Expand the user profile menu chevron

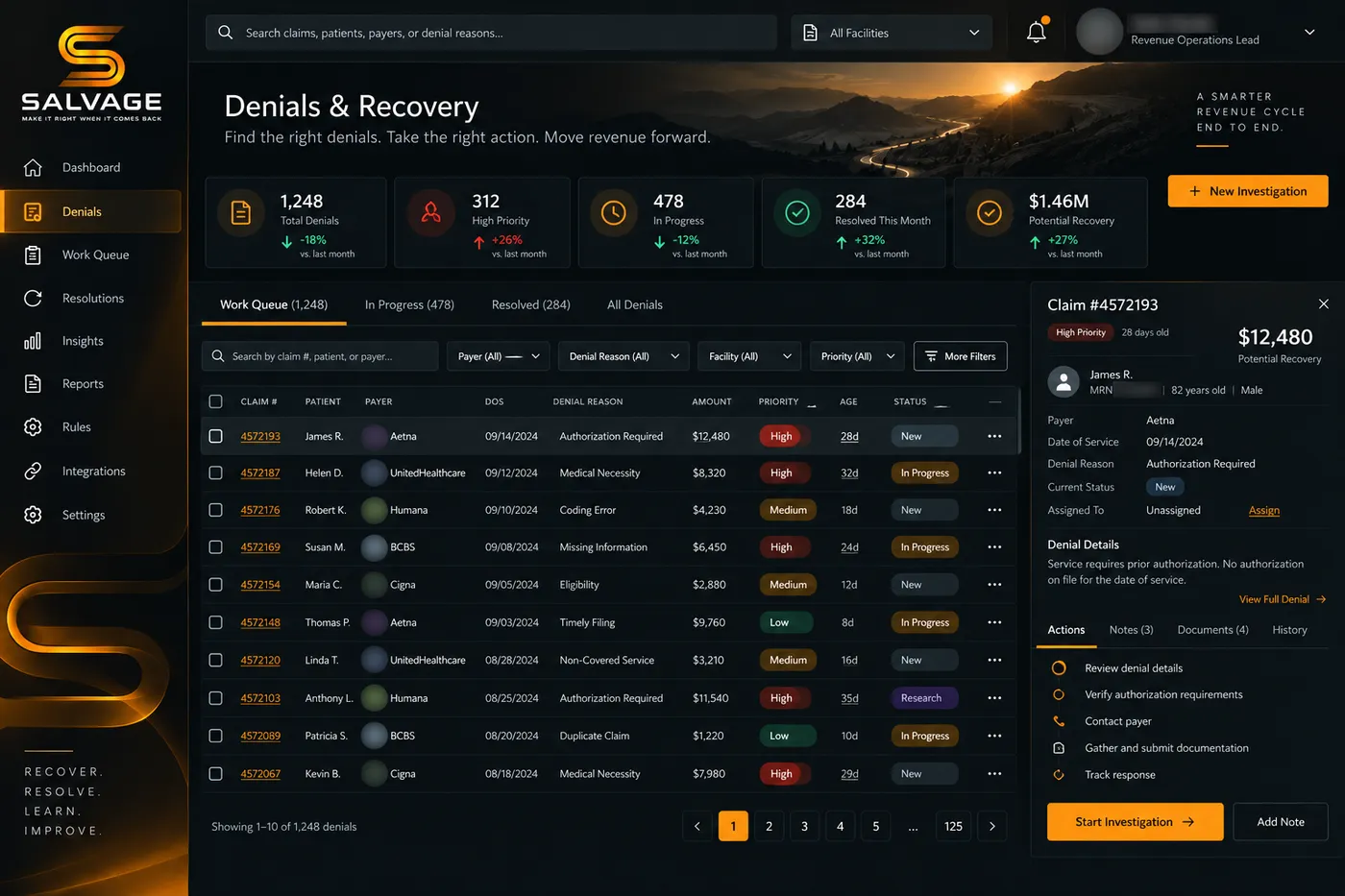click(1309, 32)
